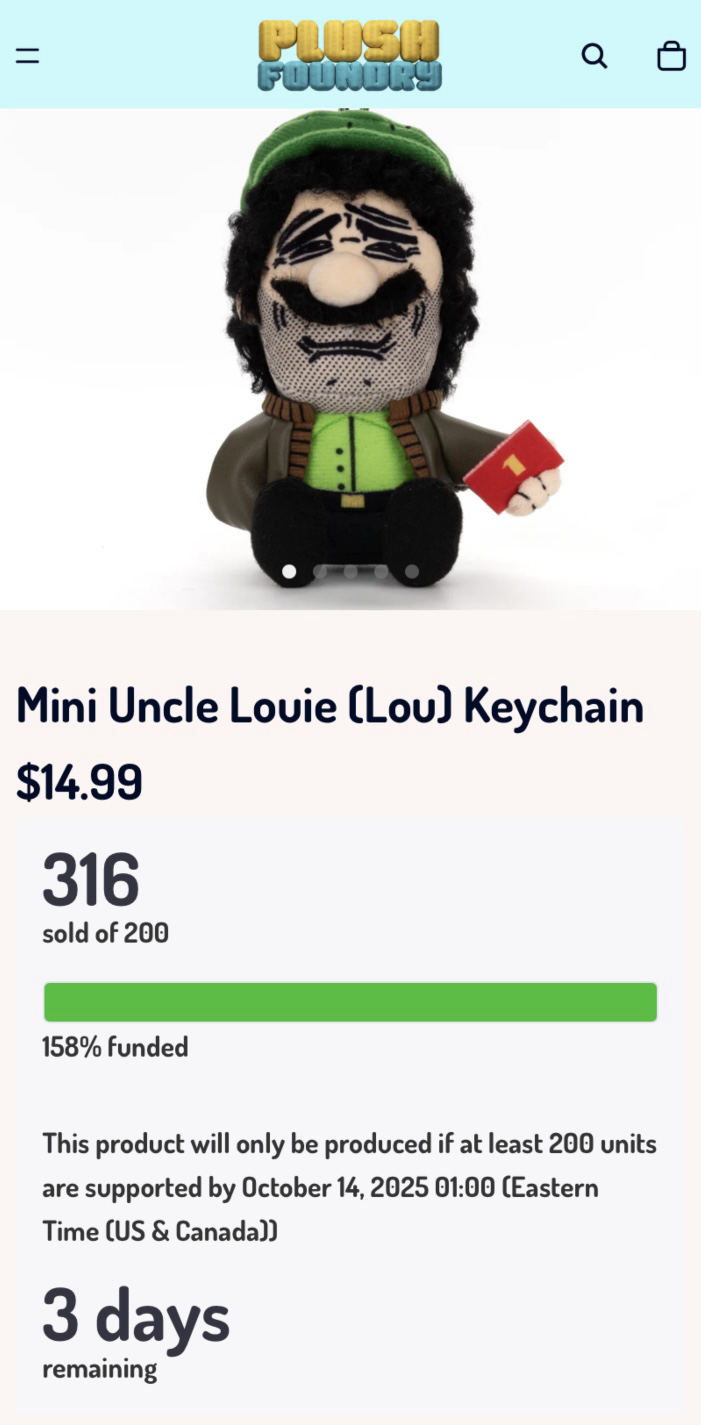Image resolution: width=701 pixels, height=1425 pixels.
Task: Click the green funding progress bar
Action: pos(350,1002)
